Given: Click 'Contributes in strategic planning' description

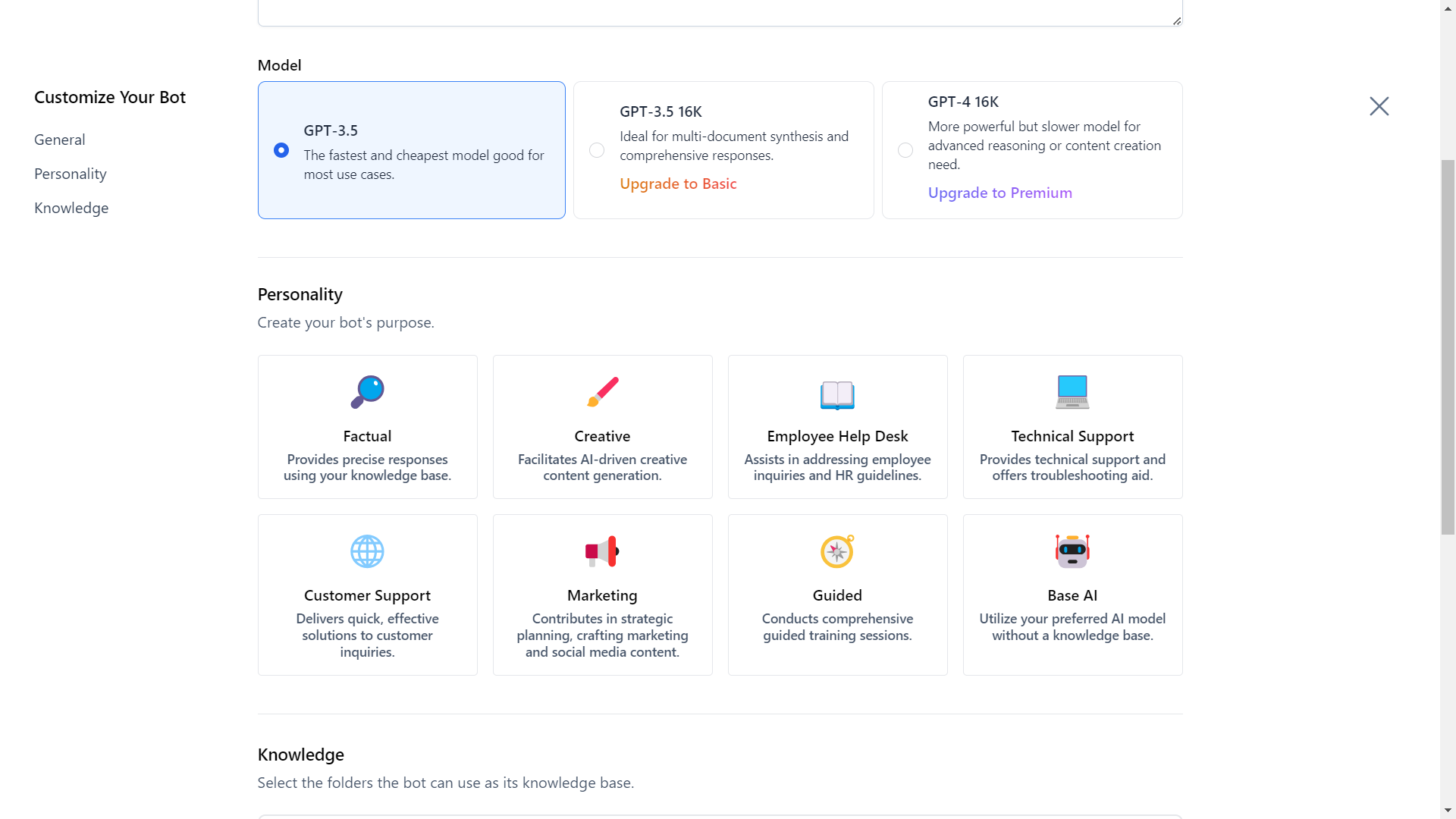Looking at the screenshot, I should (602, 635).
